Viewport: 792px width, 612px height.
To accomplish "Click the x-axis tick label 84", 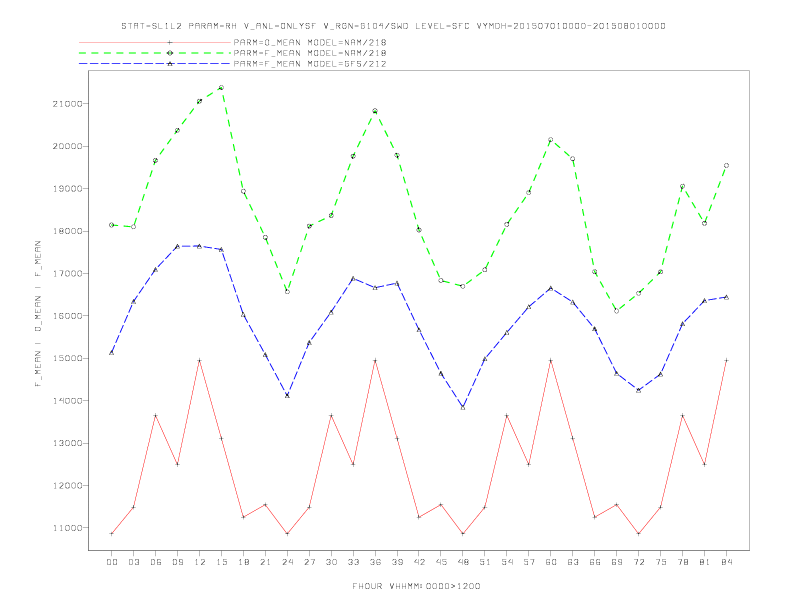I will tap(726, 562).
